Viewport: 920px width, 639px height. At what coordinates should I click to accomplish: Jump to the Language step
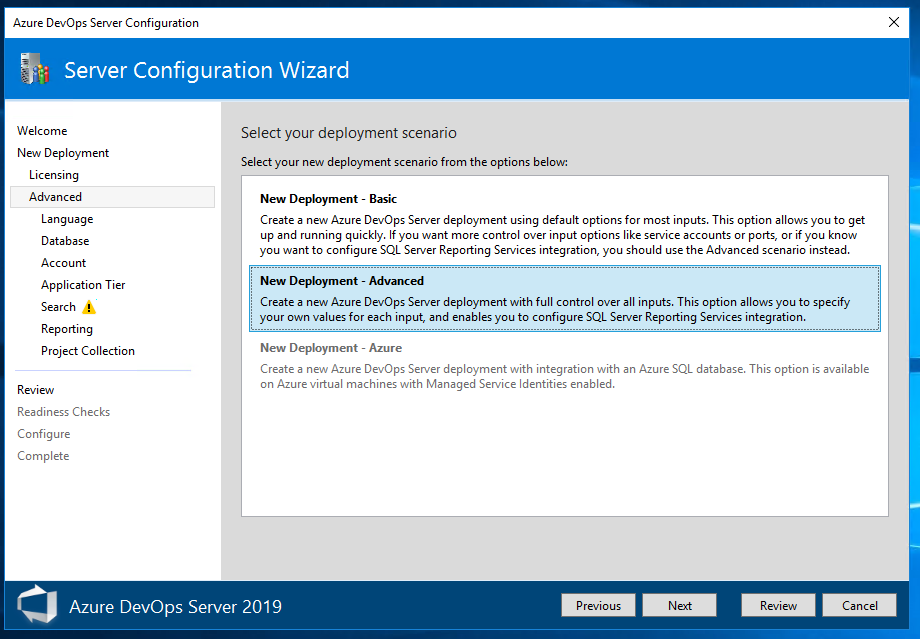tap(67, 219)
